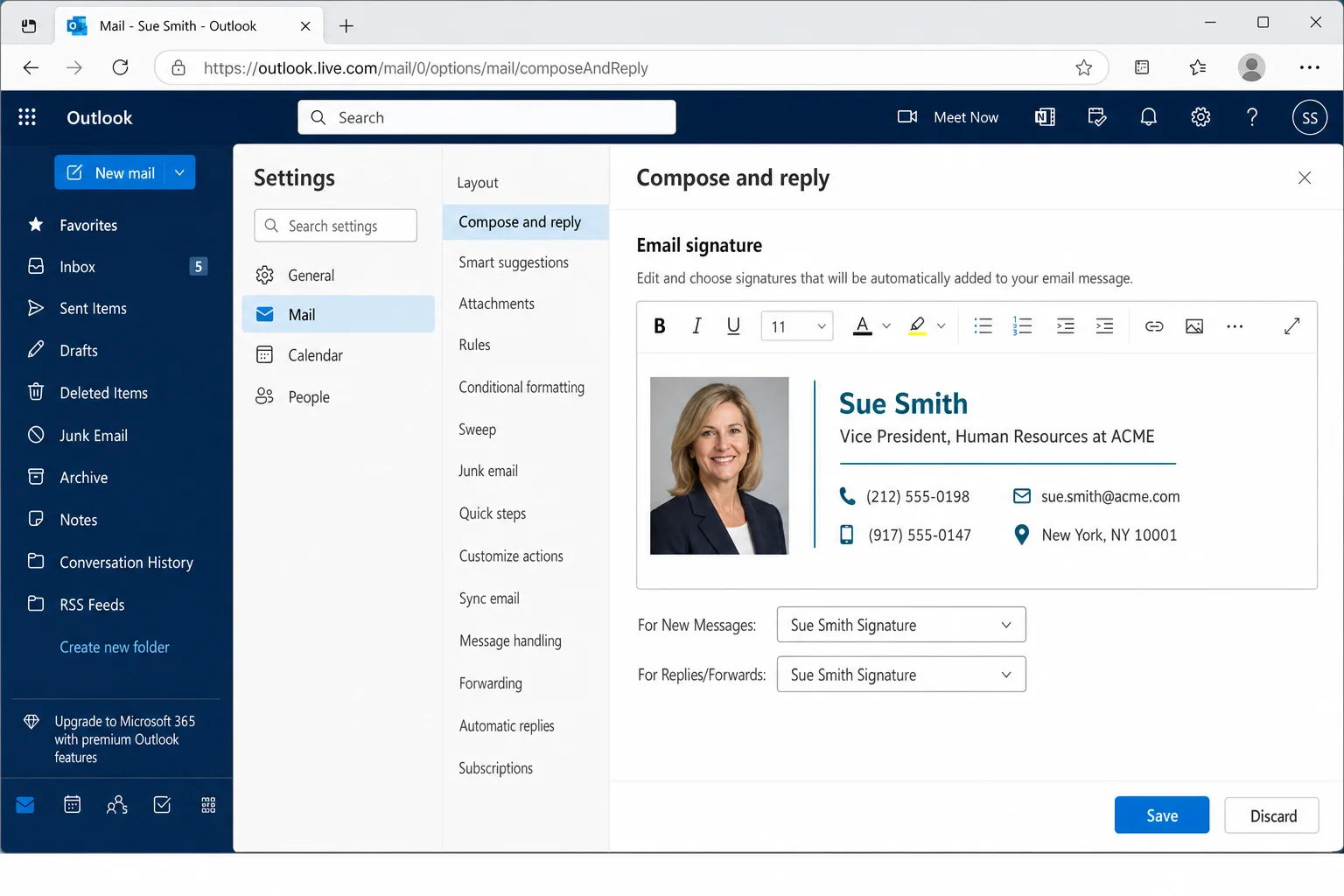
Task: Start a Meet Now video call
Action: click(948, 117)
